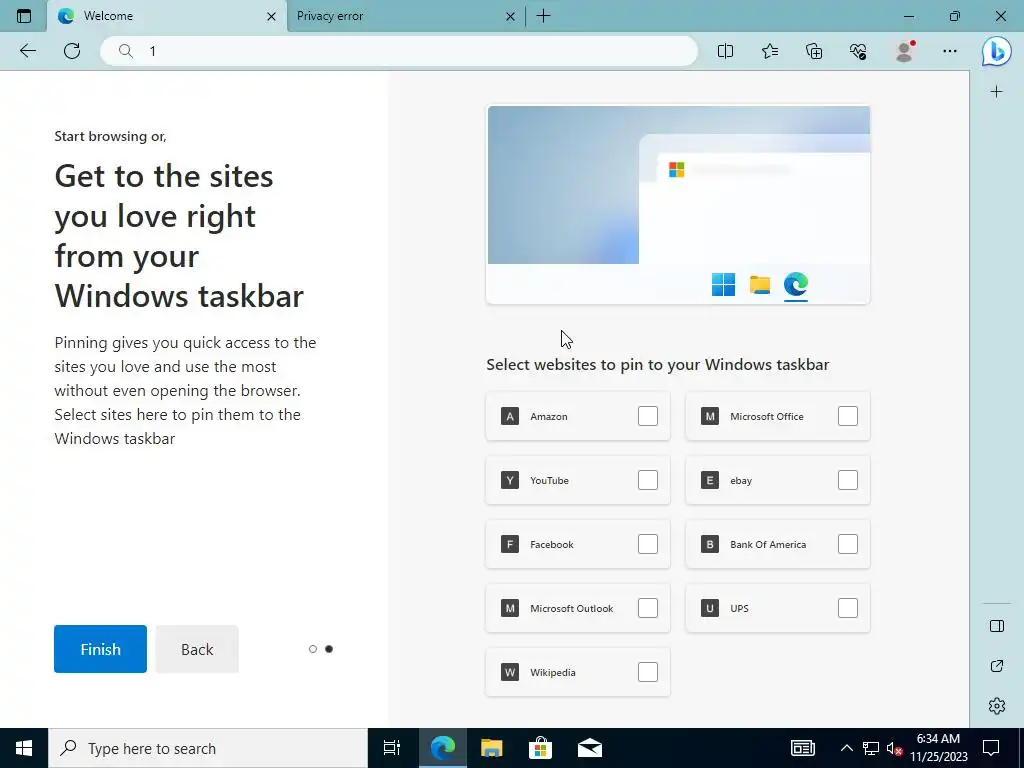The image size is (1024, 768).
Task: Close the Privacy error tab
Action: tap(511, 16)
